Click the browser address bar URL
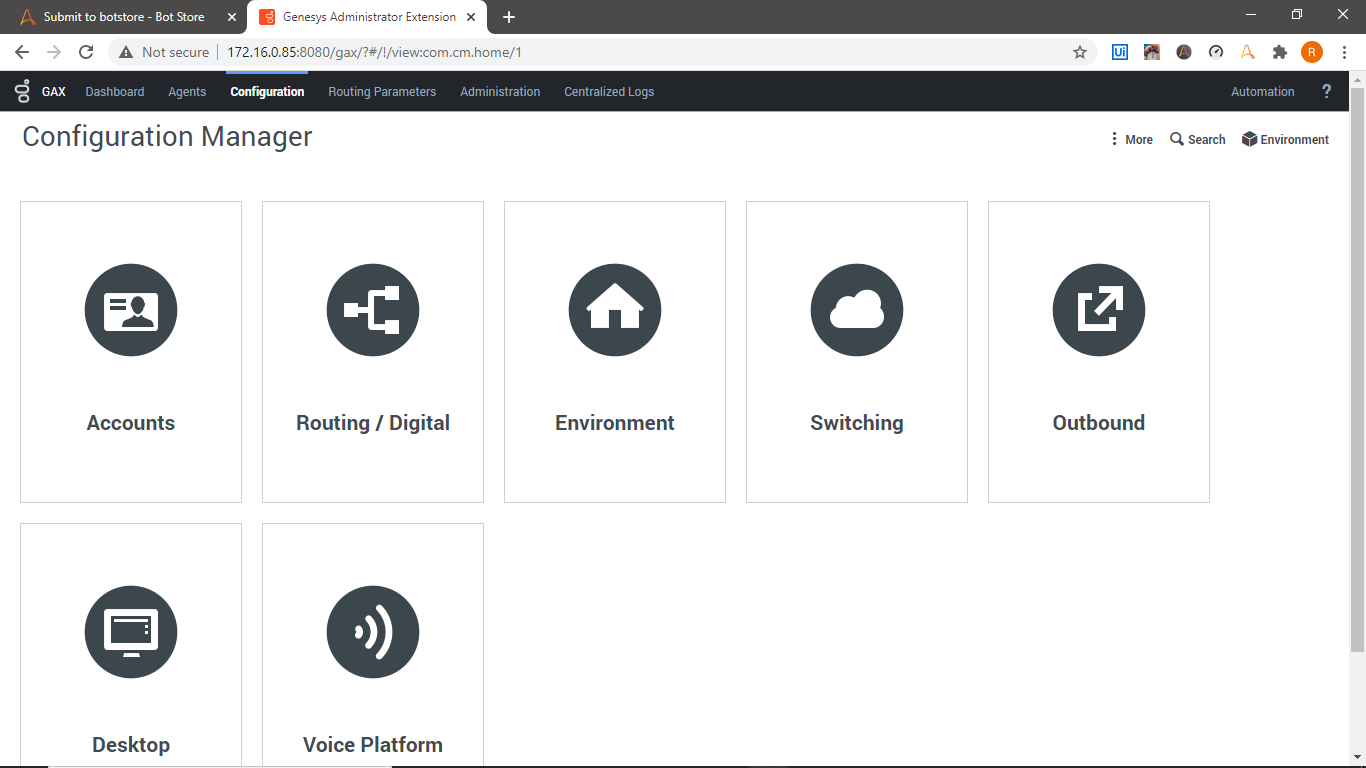Viewport: 1366px width, 768px height. tap(375, 52)
